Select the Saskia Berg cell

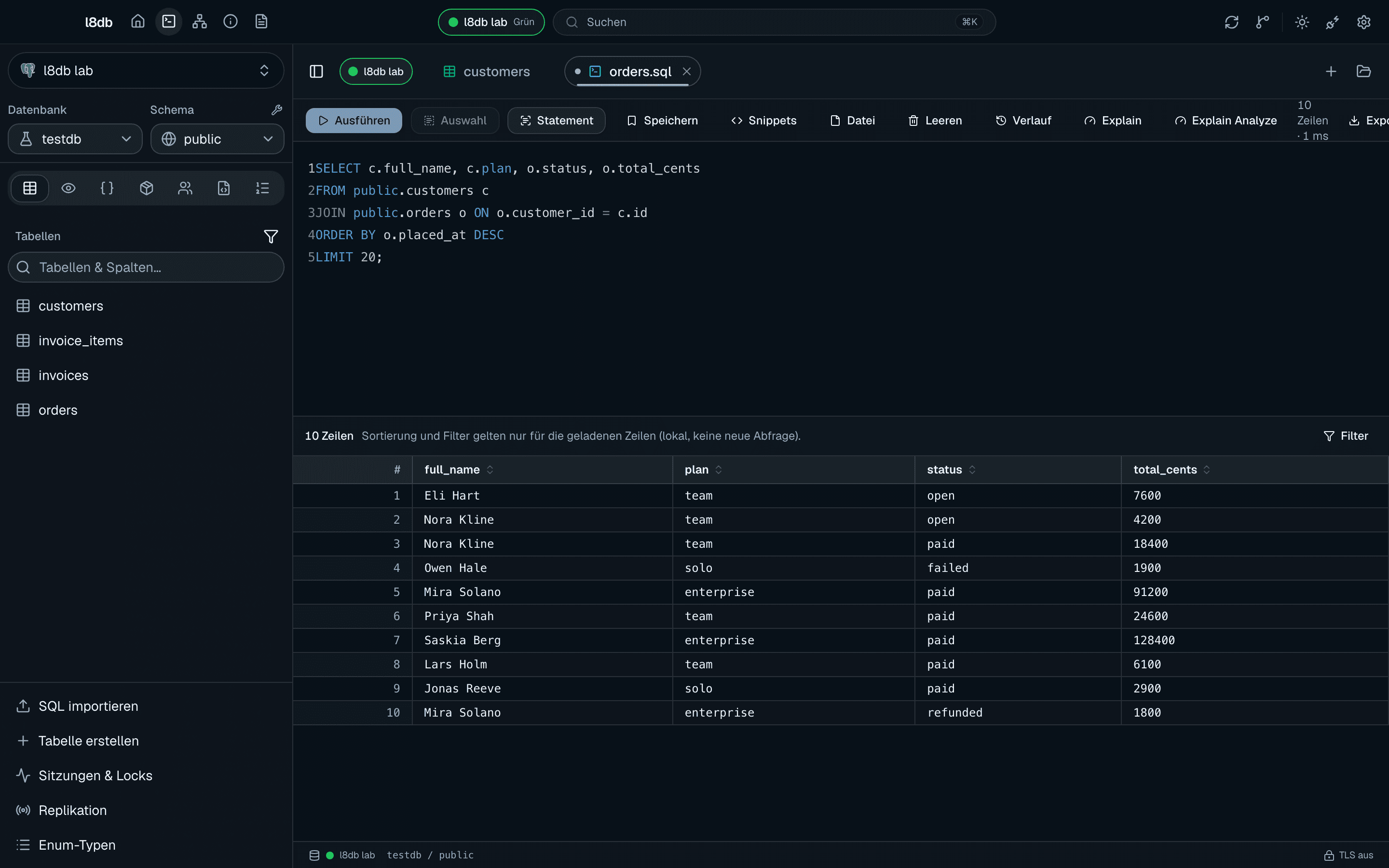[x=543, y=640]
